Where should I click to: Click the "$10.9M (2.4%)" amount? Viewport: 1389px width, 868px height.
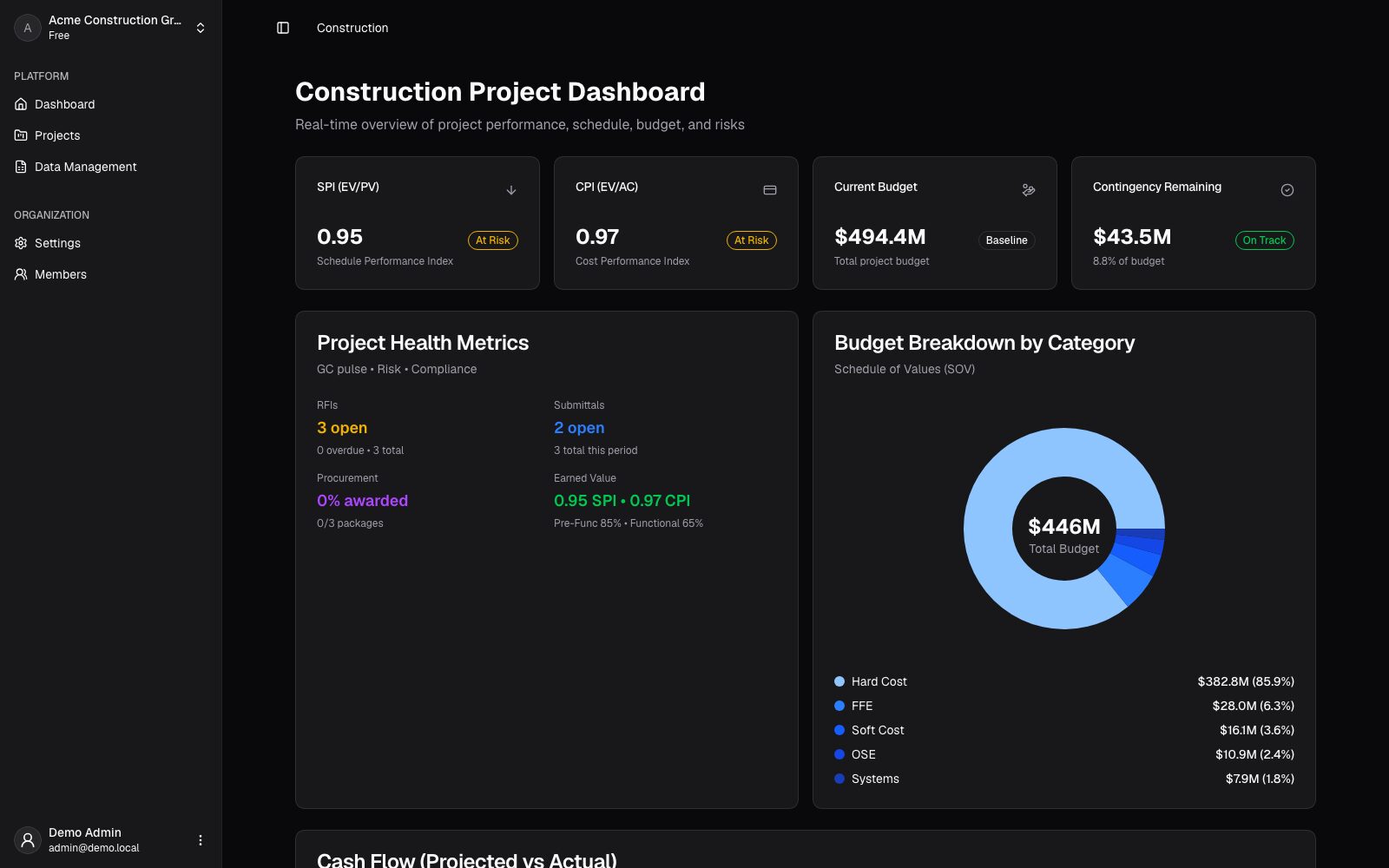click(1254, 754)
